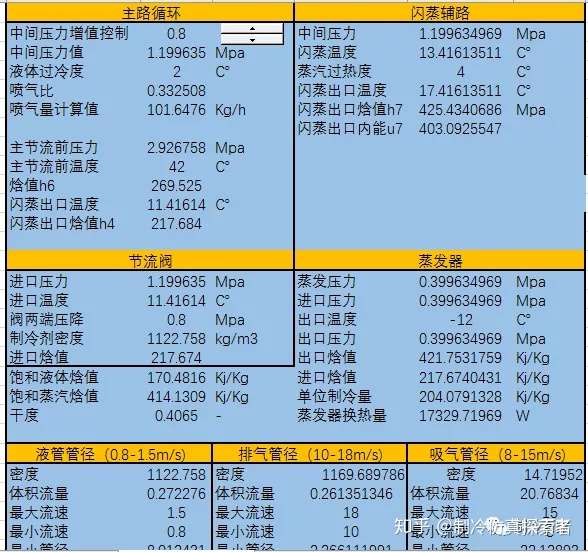Select the 液管管径 (0.8-1.5m/s) header

point(110,454)
